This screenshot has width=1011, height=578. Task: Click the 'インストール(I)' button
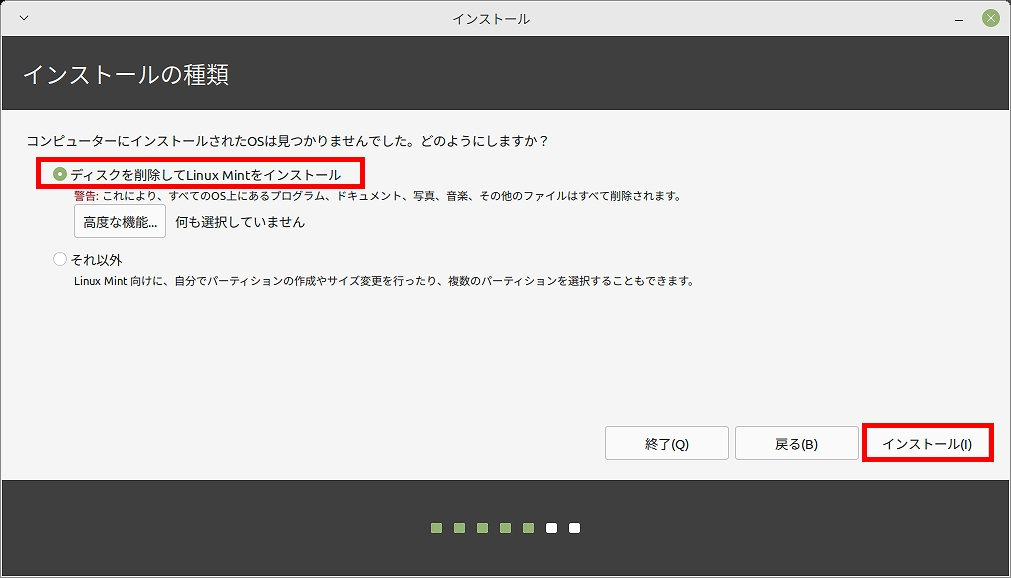tap(927, 444)
